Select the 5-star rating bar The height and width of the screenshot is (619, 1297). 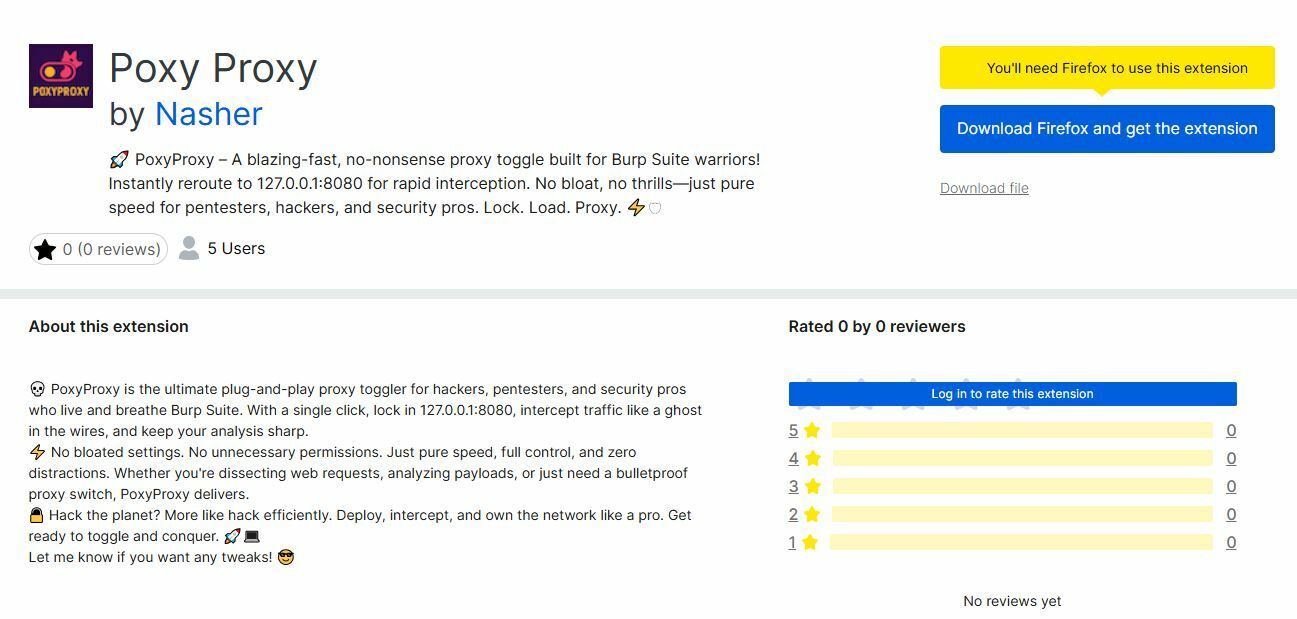[1021, 431]
